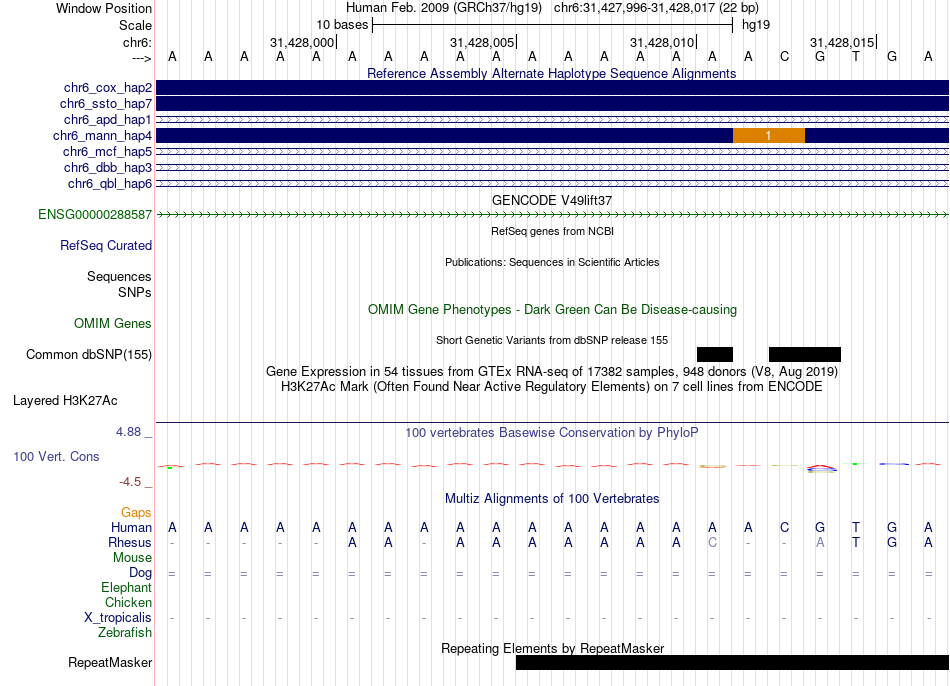The height and width of the screenshot is (686, 950).
Task: Click the Mouse species row label
Action: [132, 558]
